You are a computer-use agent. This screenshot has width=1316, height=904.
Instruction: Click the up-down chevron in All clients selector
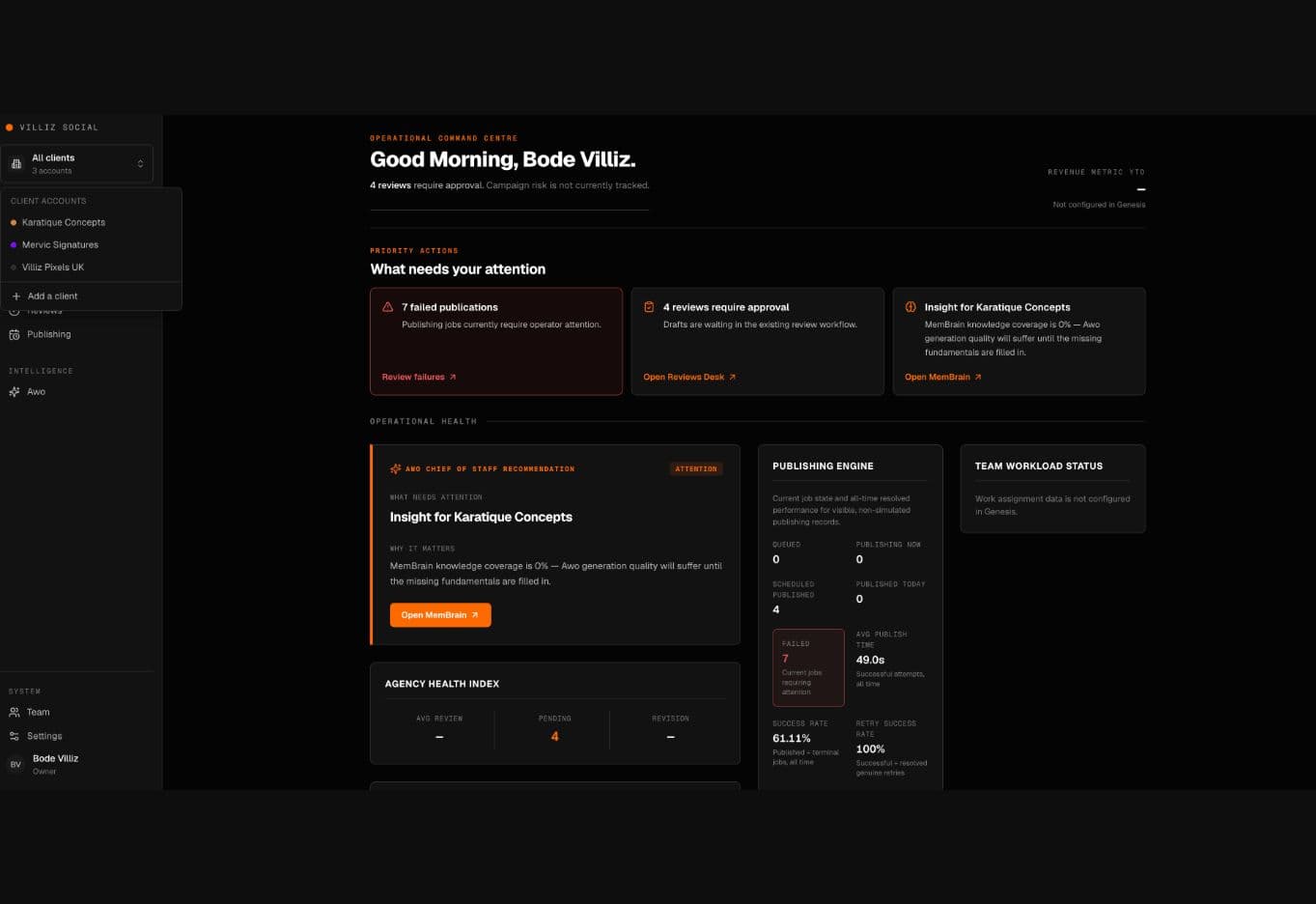pos(140,164)
